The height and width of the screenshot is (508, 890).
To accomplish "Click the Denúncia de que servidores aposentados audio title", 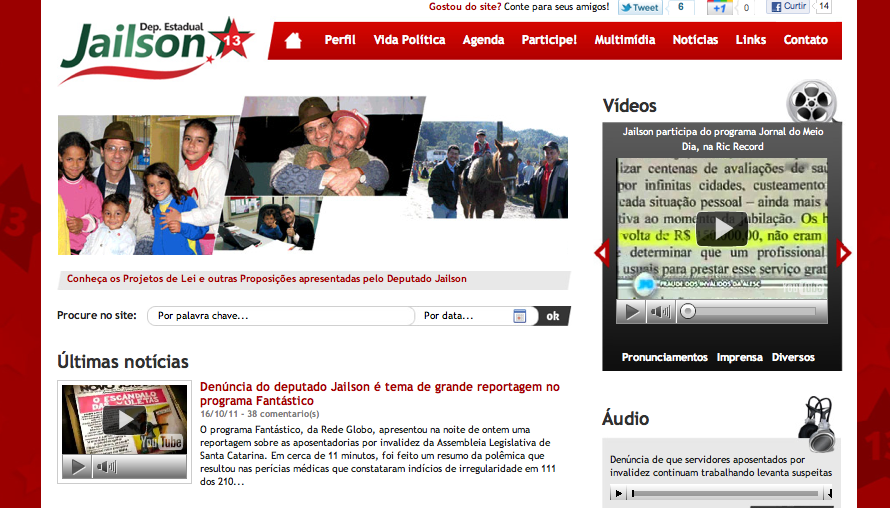I will click(721, 466).
